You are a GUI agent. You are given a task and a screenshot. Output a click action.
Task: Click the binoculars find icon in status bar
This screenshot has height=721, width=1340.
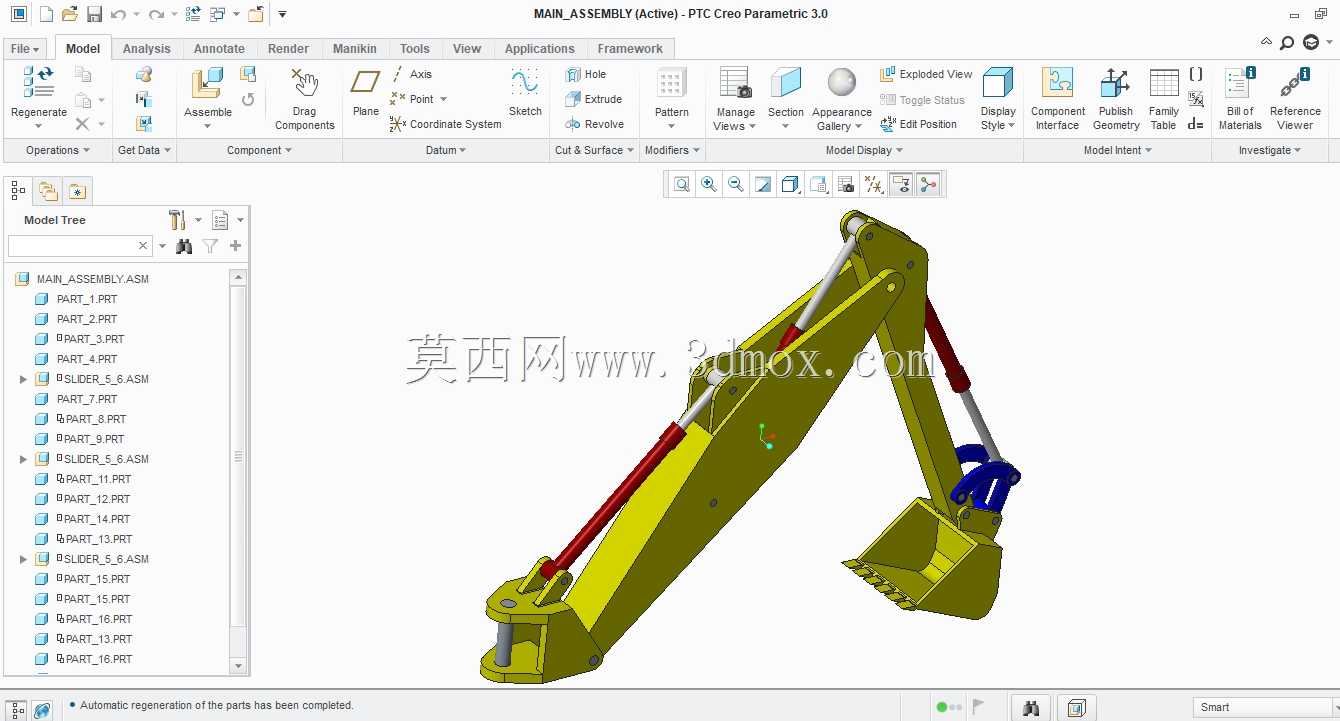coord(1031,708)
